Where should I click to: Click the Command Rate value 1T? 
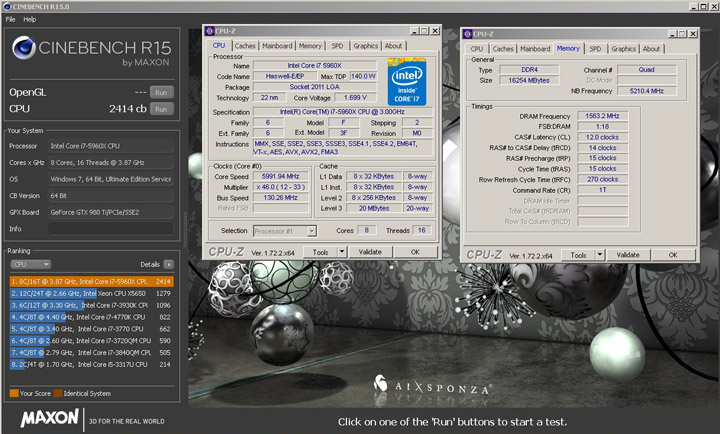pos(602,190)
